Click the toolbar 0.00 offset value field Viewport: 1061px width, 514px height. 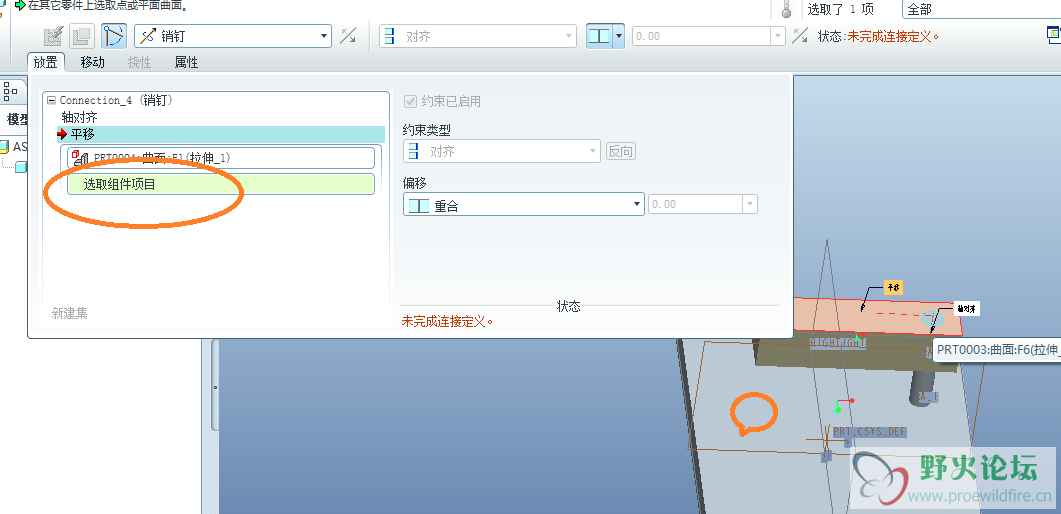[x=702, y=36]
